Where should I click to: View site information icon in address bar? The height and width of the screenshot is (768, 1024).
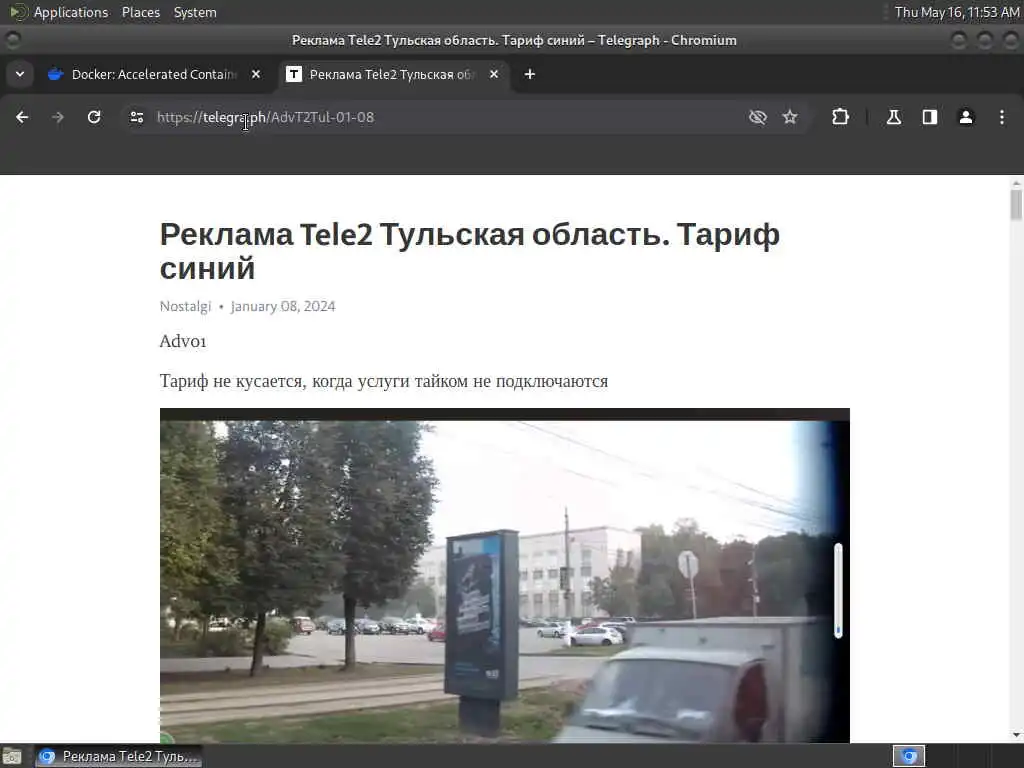click(136, 117)
